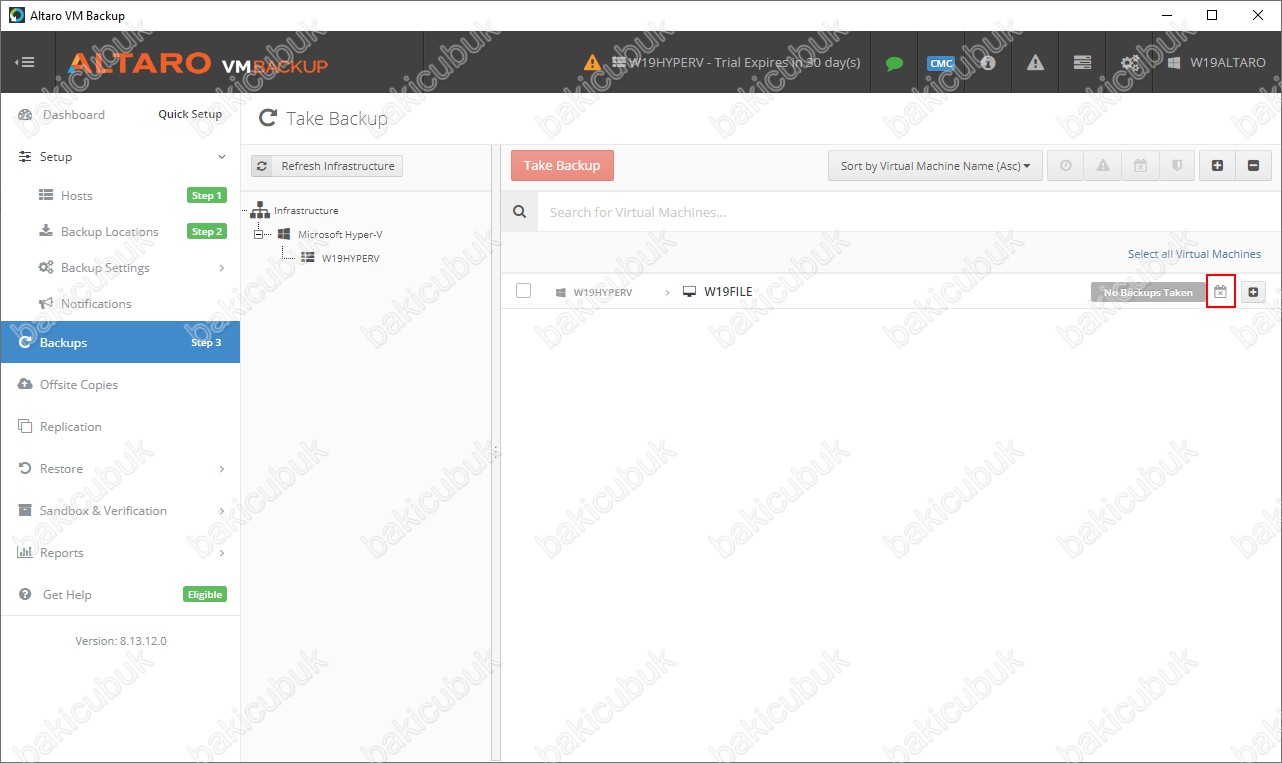The height and width of the screenshot is (763, 1282).
Task: Click Quick Setup link in sidebar
Action: (190, 114)
